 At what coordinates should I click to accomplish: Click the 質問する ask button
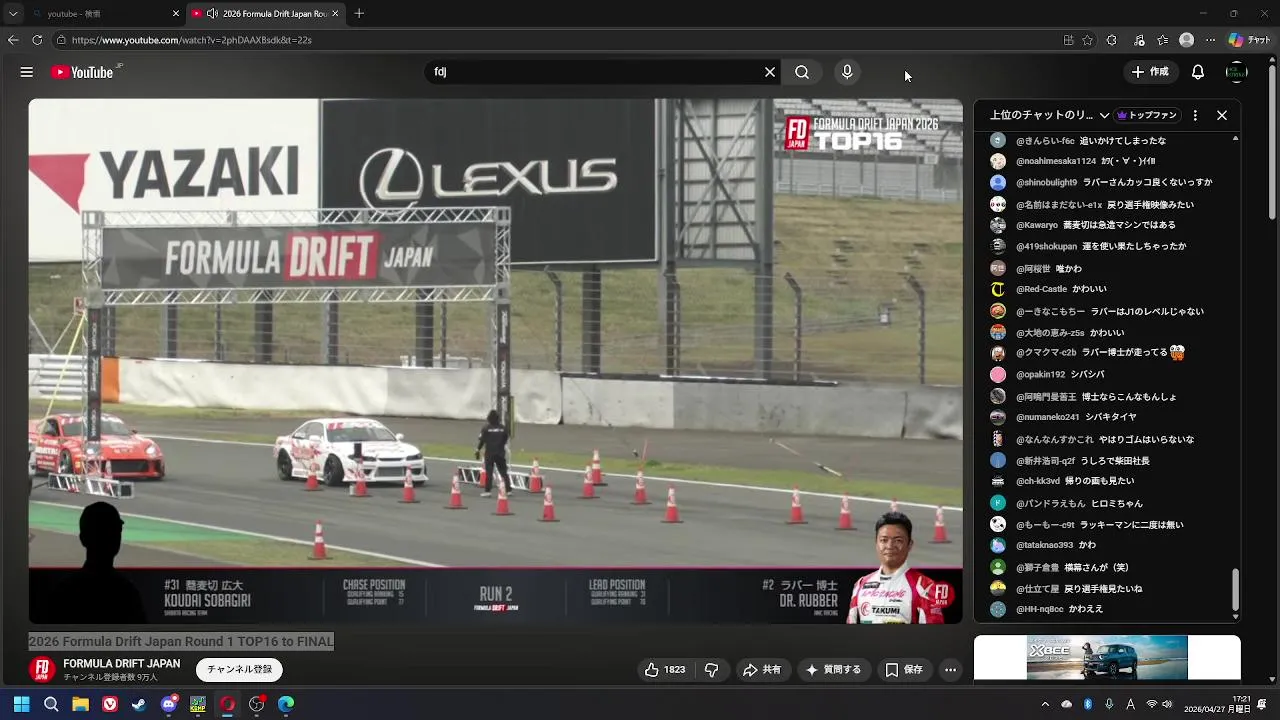click(x=833, y=670)
